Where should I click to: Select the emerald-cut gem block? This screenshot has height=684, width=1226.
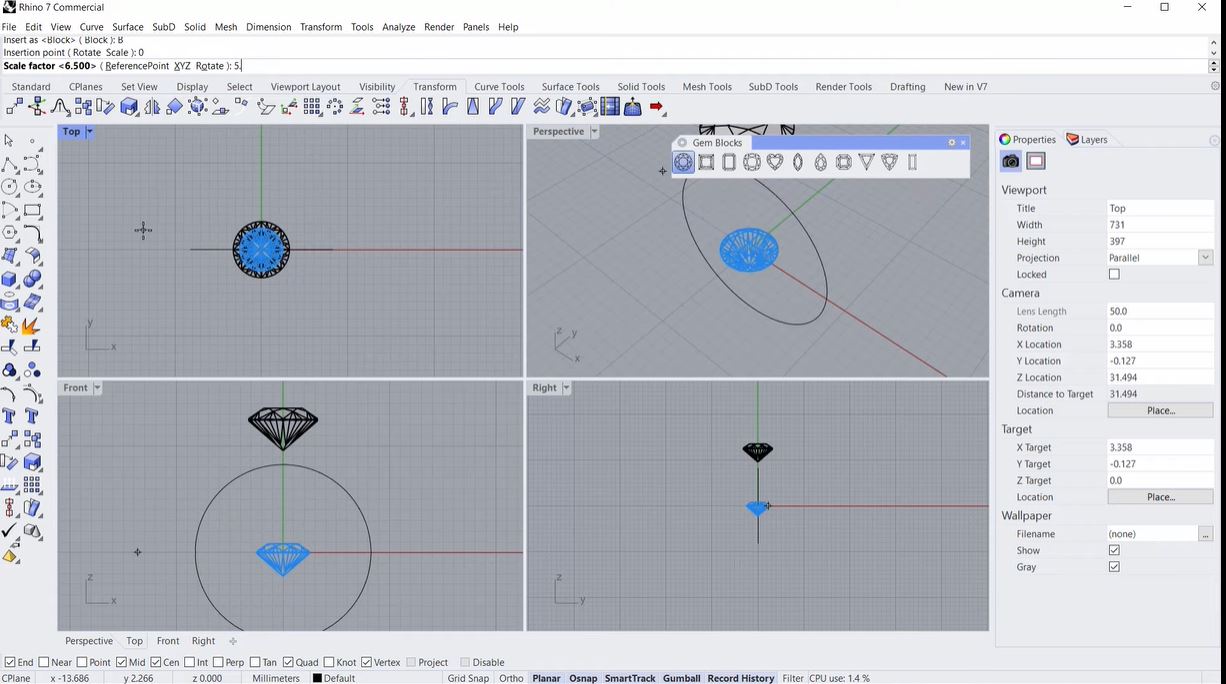click(728, 162)
